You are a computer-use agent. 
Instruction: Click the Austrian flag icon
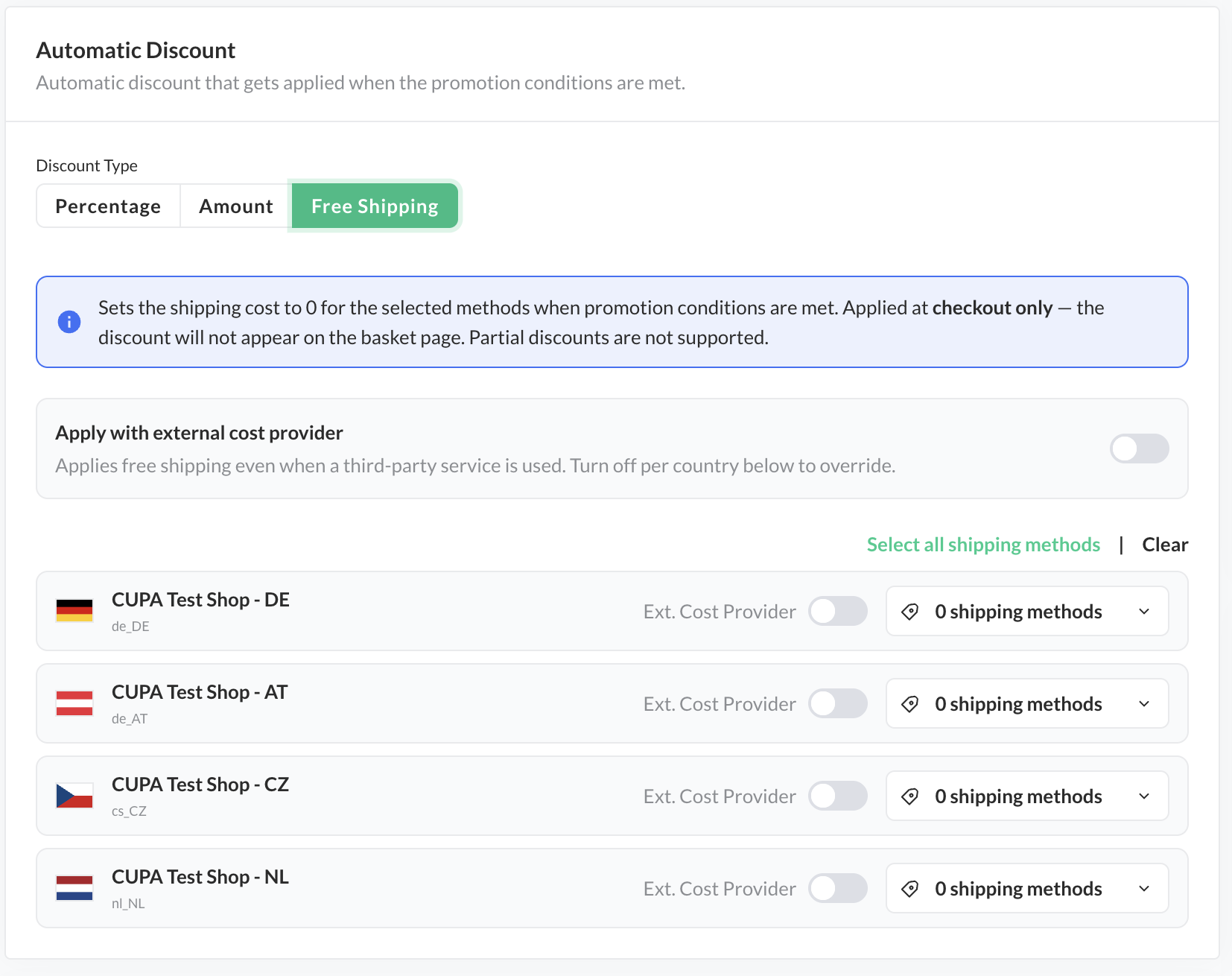click(x=74, y=703)
